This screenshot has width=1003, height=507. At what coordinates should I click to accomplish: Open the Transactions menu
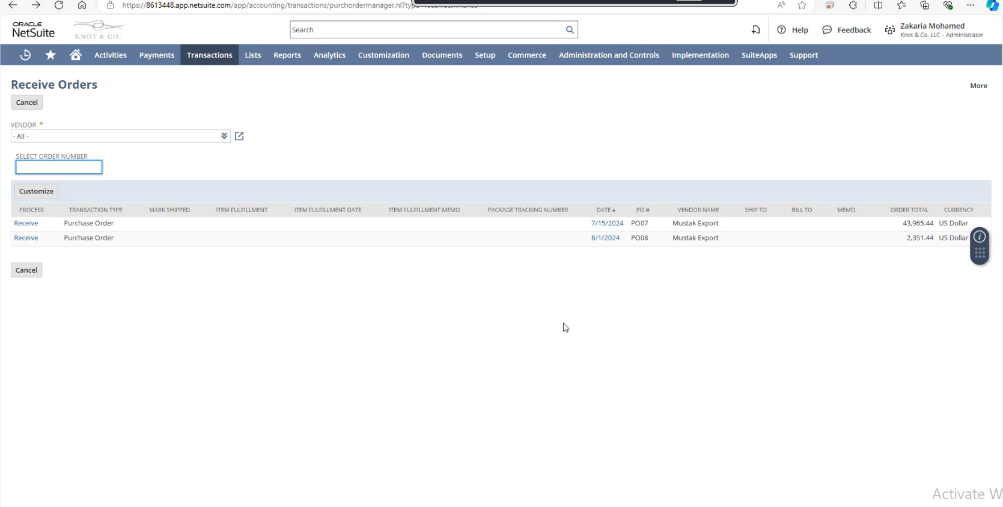209,55
